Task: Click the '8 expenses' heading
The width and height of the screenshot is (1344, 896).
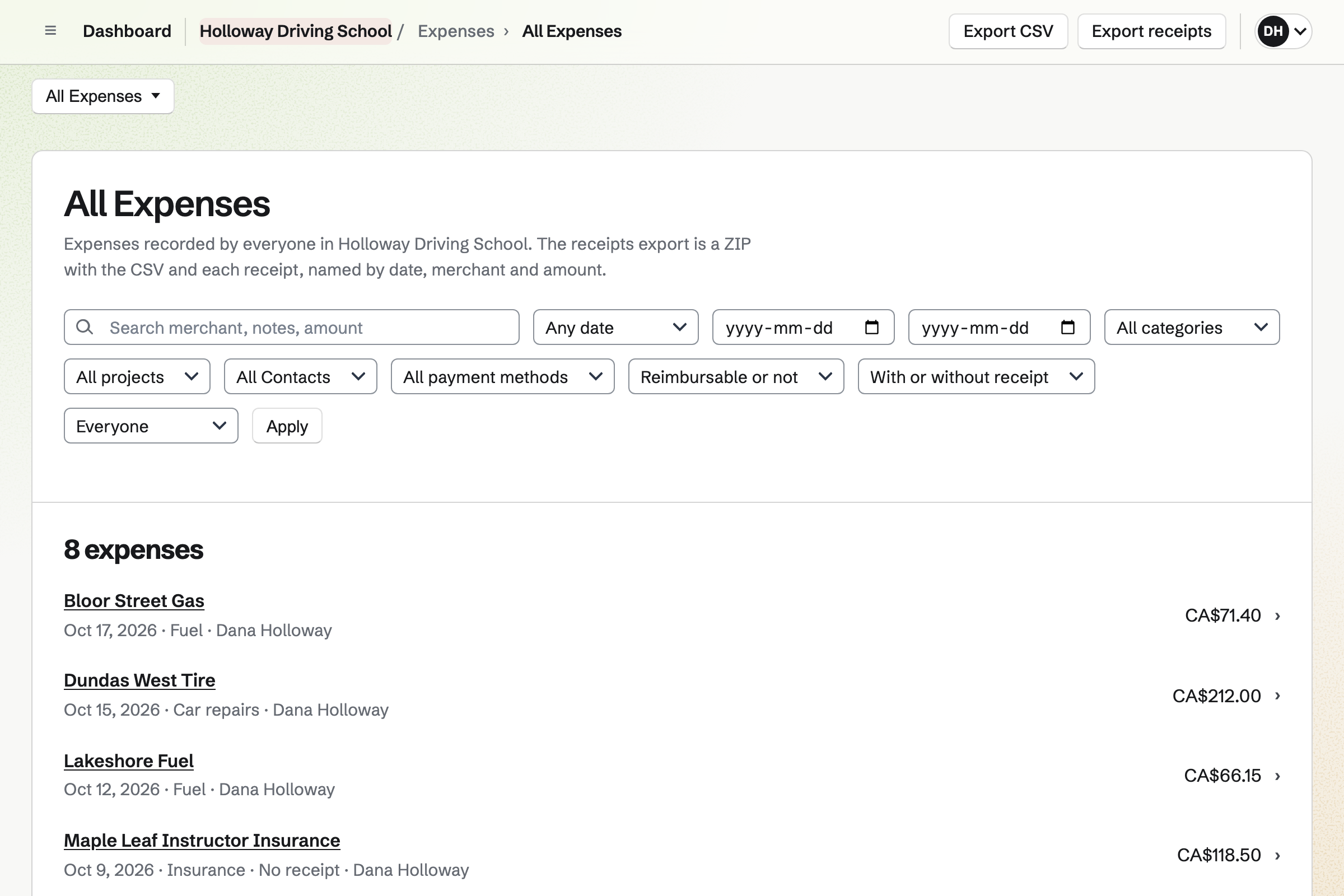Action: [133, 550]
